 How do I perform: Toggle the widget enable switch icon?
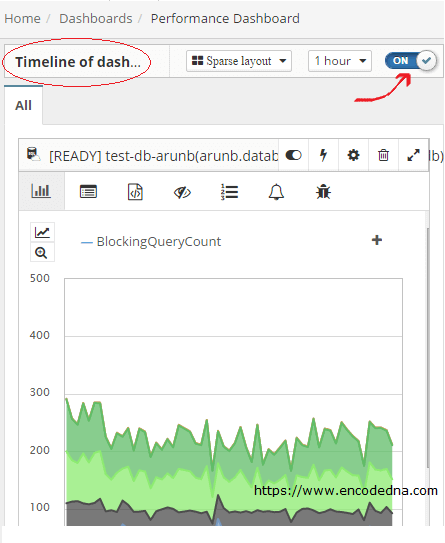click(x=293, y=155)
